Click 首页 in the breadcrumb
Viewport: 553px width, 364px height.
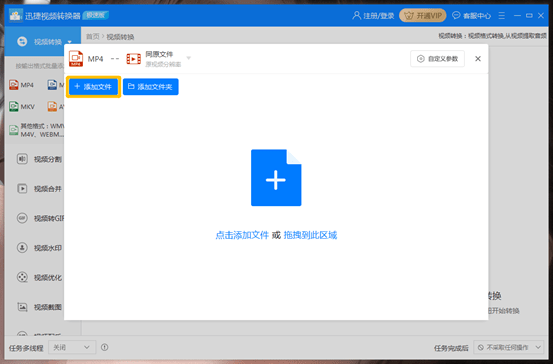pyautogui.click(x=93, y=37)
